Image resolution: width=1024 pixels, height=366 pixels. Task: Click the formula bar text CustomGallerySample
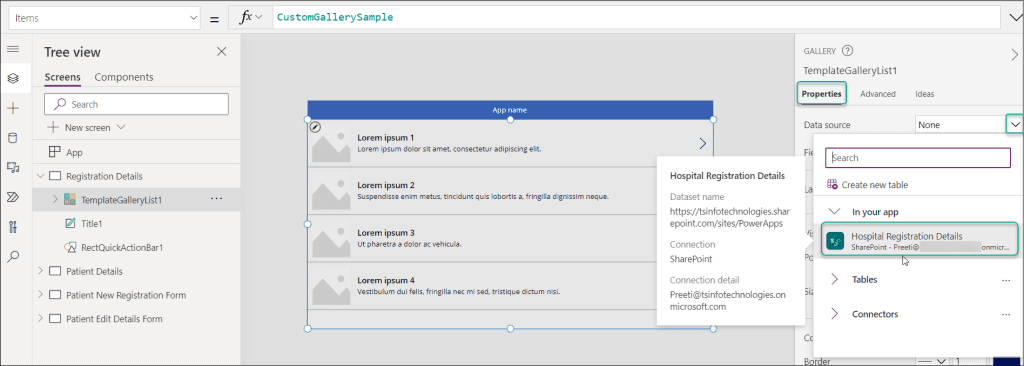click(x=334, y=18)
